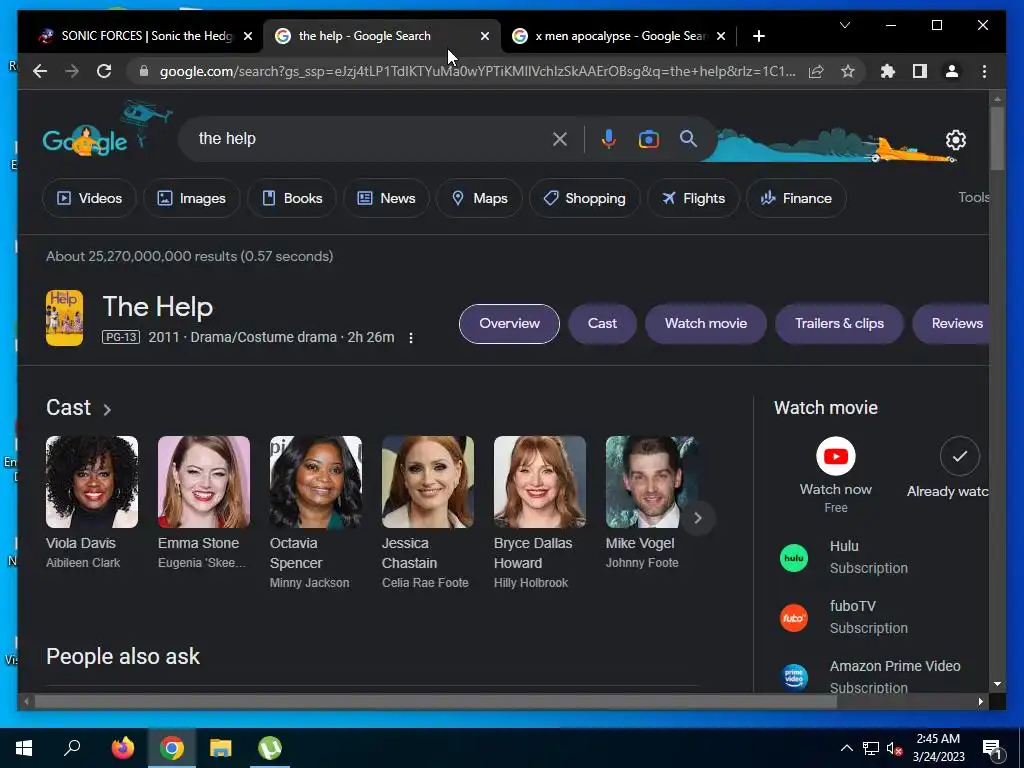
Task: Filter results by Videos
Action: (x=89, y=198)
